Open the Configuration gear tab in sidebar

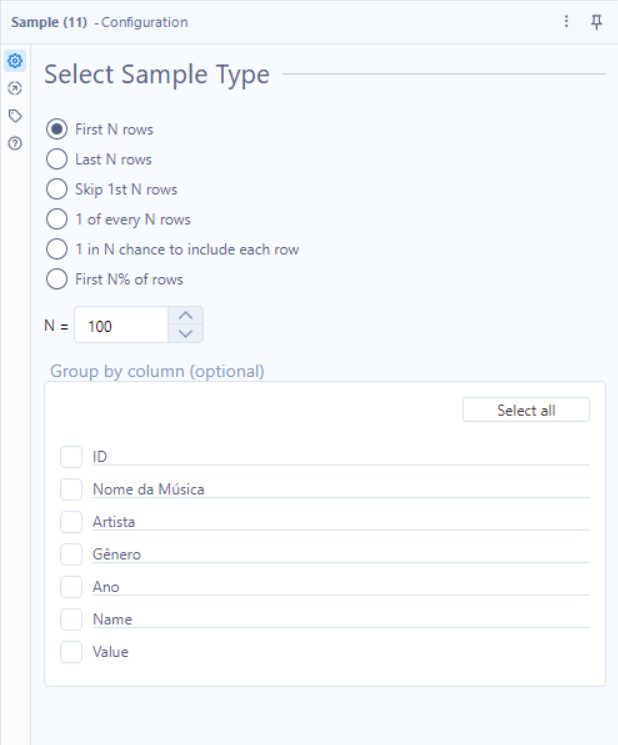coord(15,61)
